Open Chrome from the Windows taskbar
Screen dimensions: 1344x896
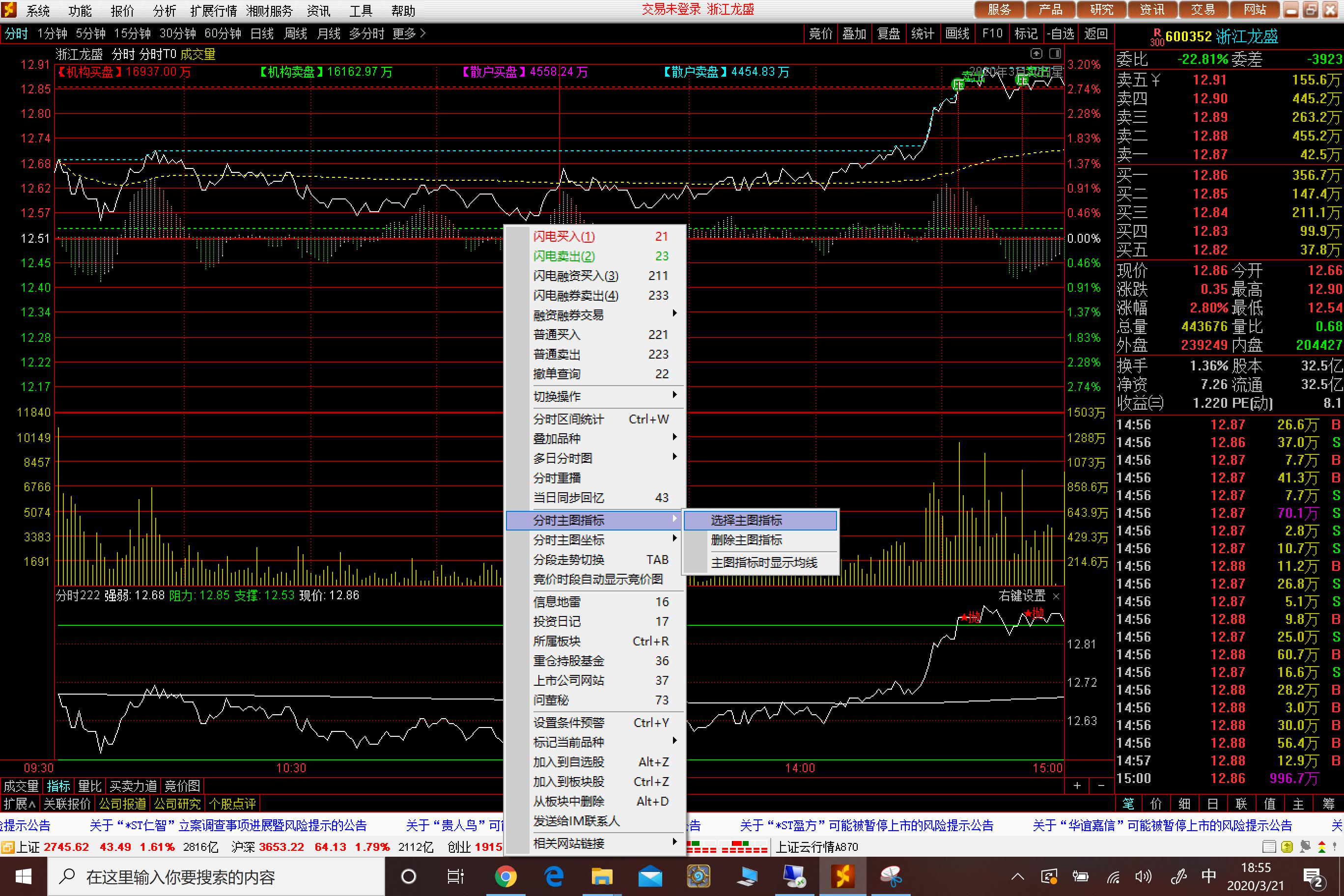[x=505, y=876]
